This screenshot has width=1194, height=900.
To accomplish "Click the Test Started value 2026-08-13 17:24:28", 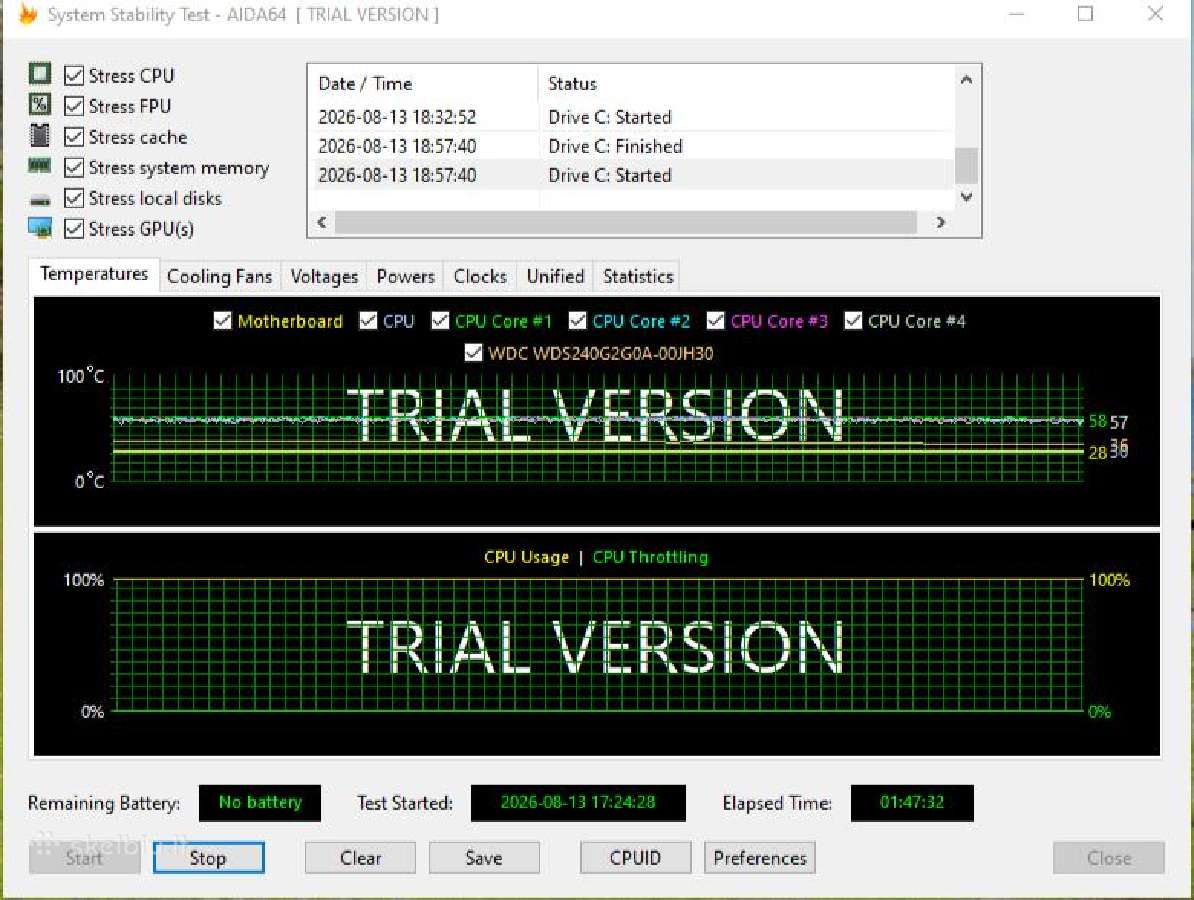I will pyautogui.click(x=578, y=803).
